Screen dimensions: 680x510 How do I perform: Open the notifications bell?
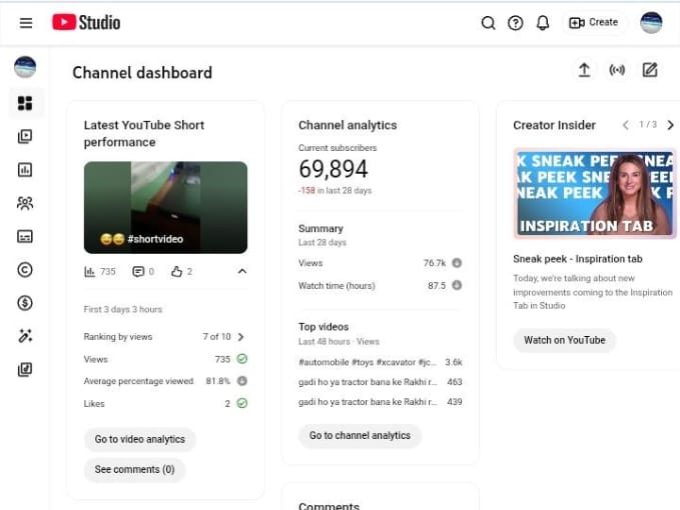[x=543, y=23]
